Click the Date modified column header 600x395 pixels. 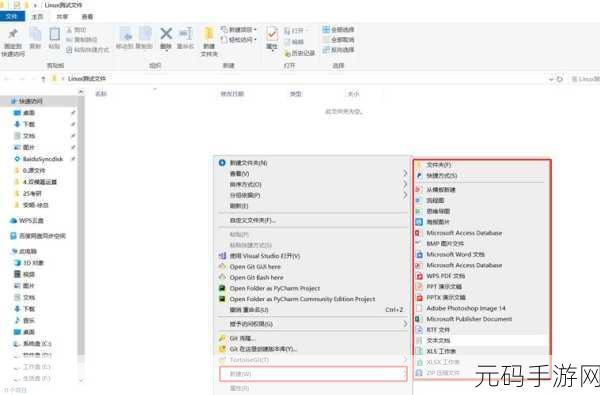click(x=232, y=93)
